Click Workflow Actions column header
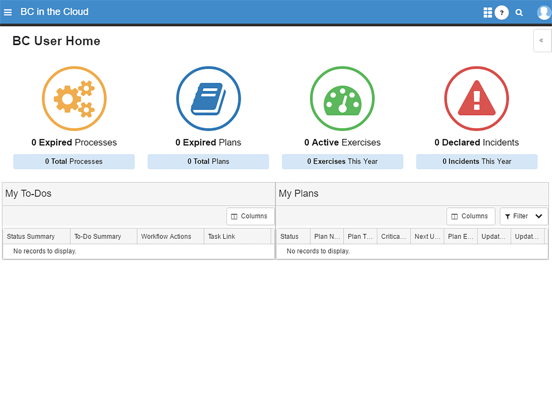Image resolution: width=552 pixels, height=414 pixels. [170, 236]
